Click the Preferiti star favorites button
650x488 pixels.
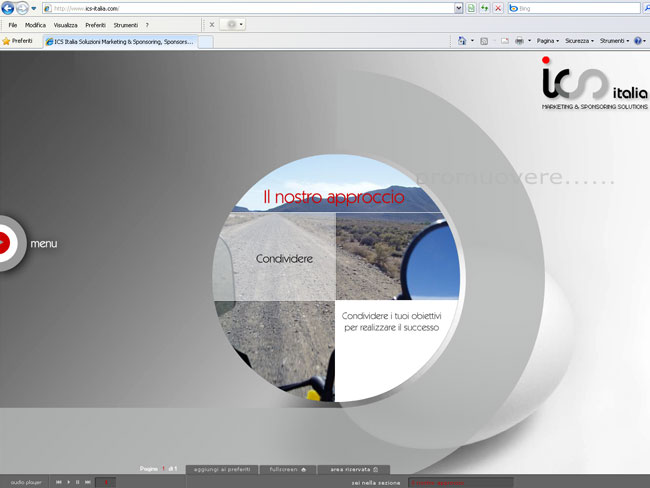[x=17, y=41]
